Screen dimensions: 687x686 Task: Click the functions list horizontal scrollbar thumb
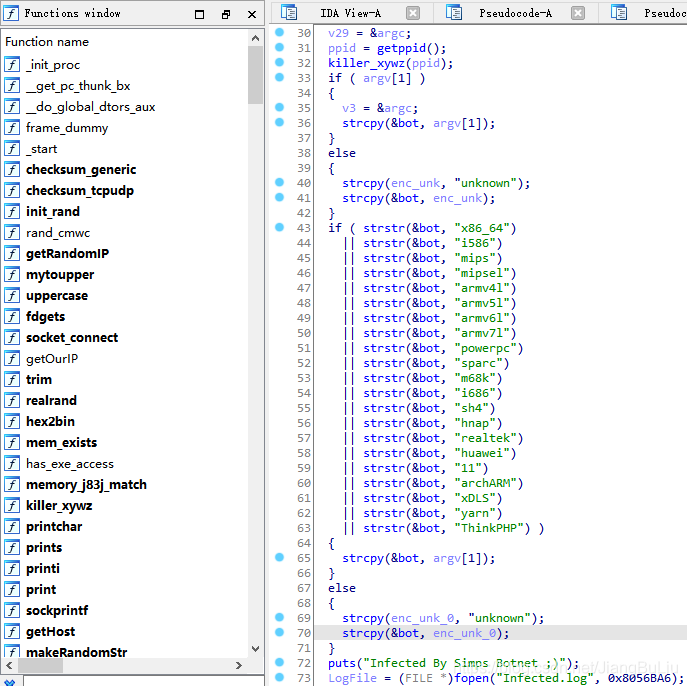tap(40, 665)
